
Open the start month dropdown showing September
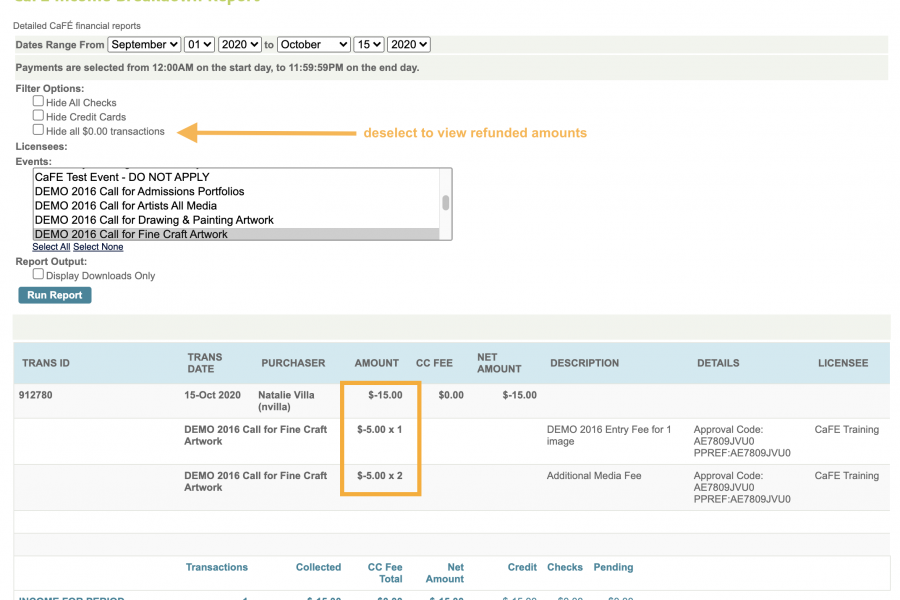(x=144, y=45)
